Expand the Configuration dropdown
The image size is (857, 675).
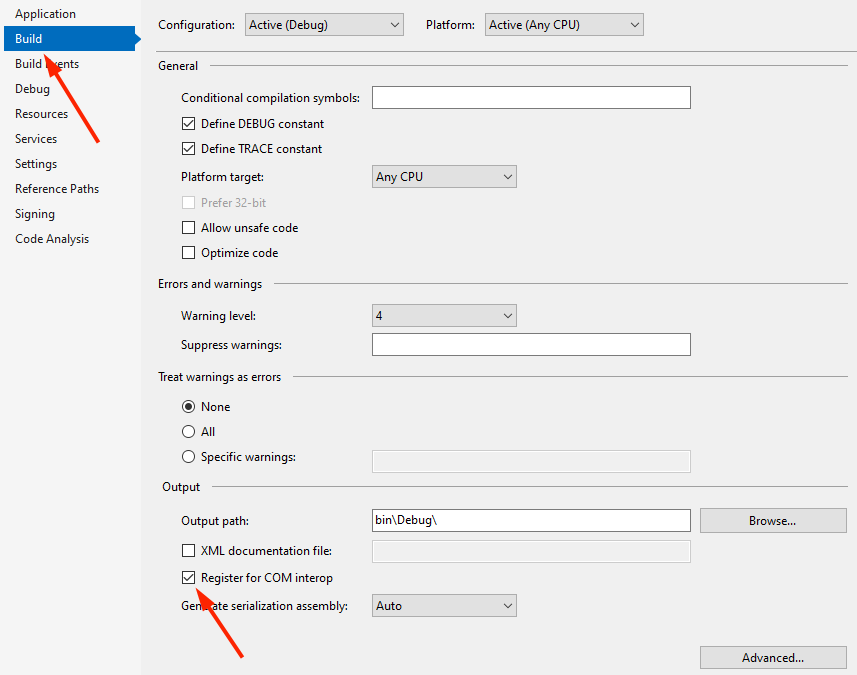(324, 25)
